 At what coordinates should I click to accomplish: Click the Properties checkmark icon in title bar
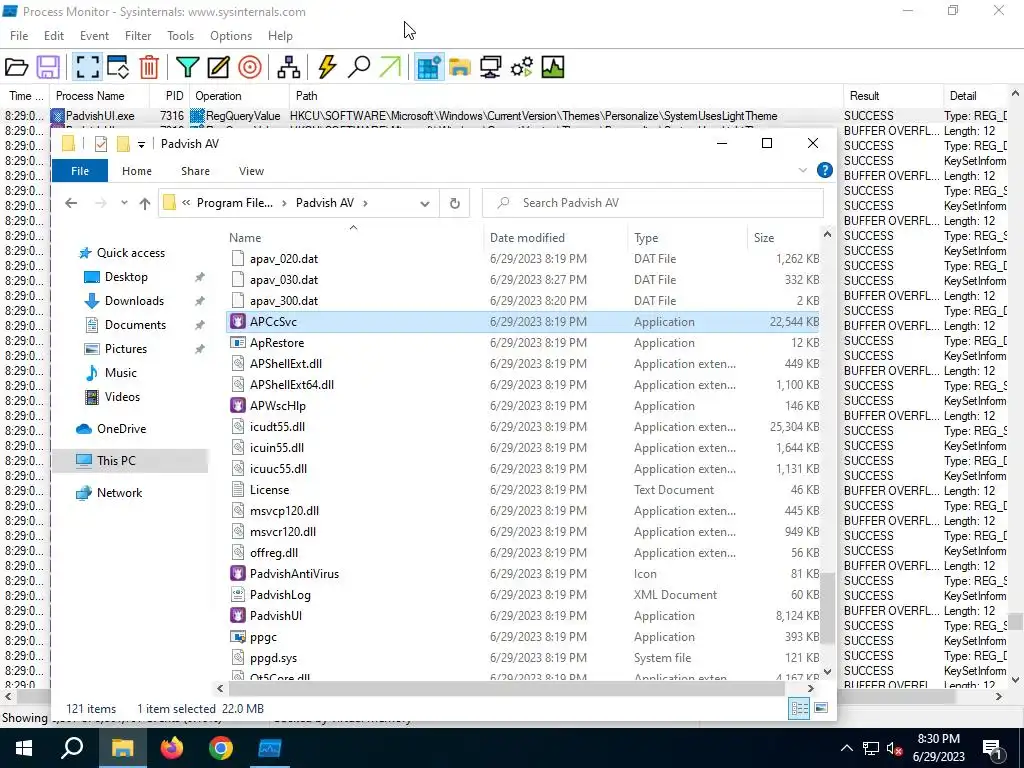(101, 144)
